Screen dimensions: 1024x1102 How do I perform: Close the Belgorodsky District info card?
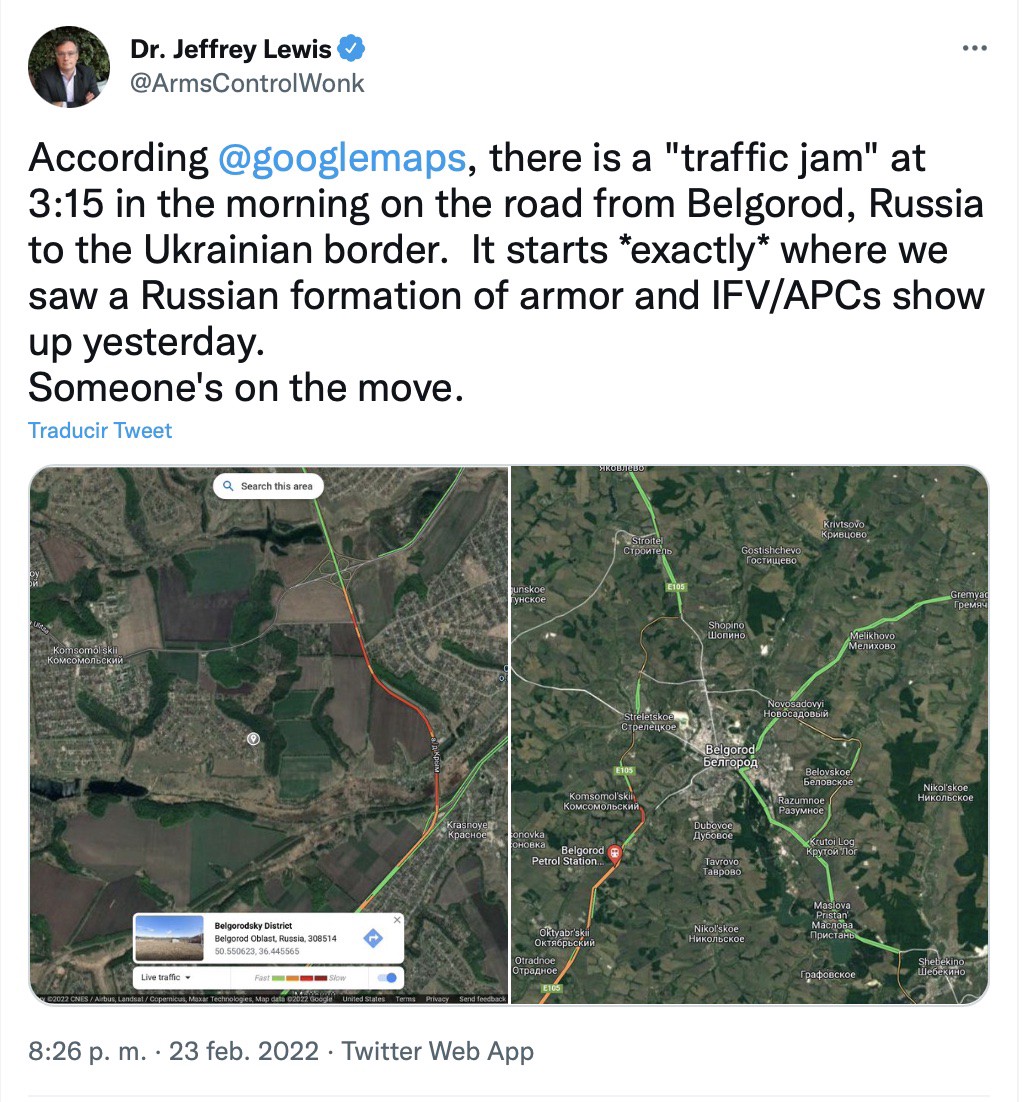coord(397,919)
